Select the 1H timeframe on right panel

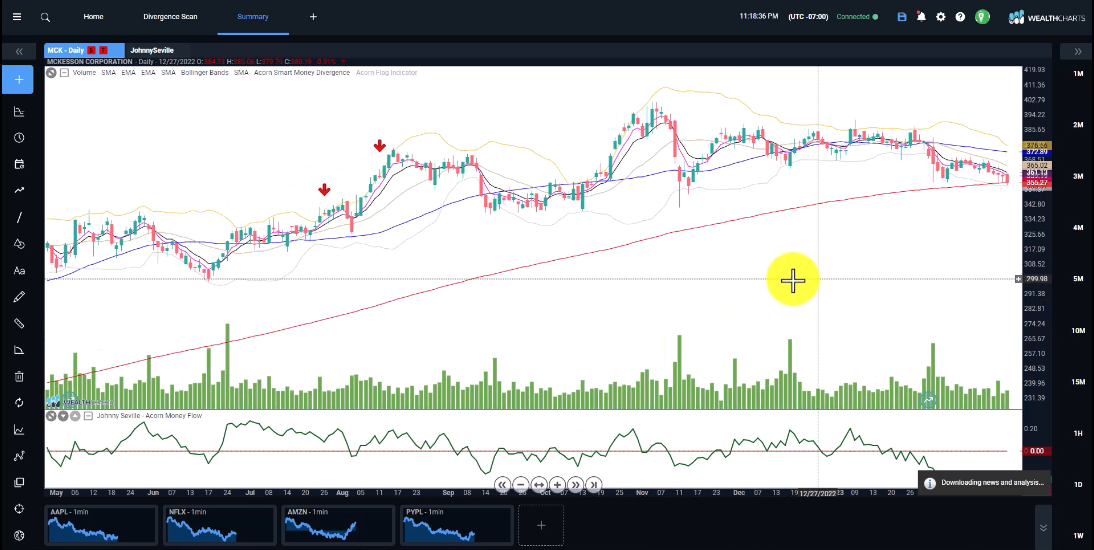coord(1078,433)
